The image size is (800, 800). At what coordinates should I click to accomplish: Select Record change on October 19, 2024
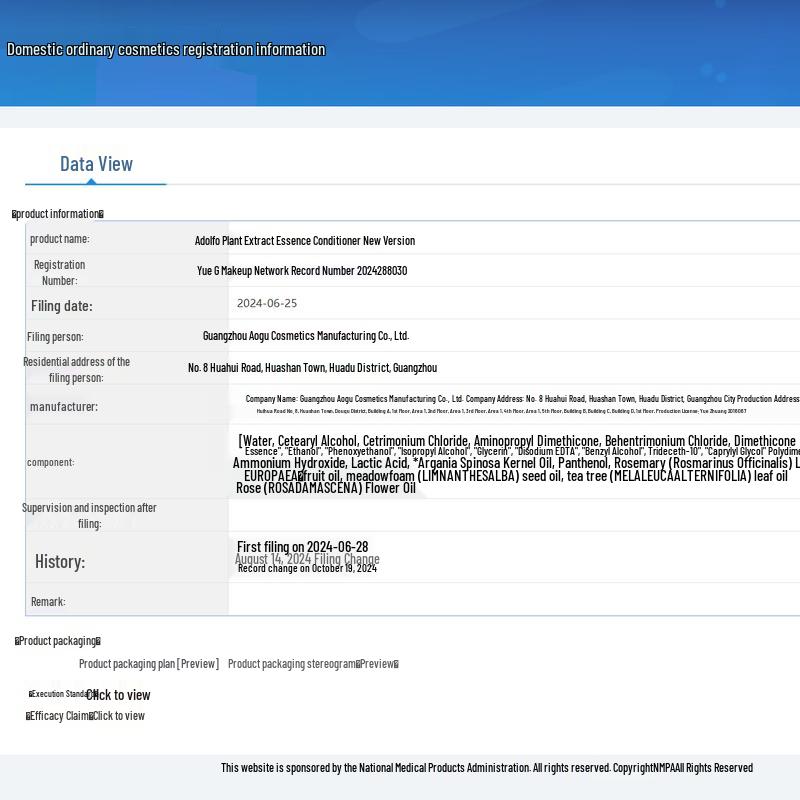[307, 568]
